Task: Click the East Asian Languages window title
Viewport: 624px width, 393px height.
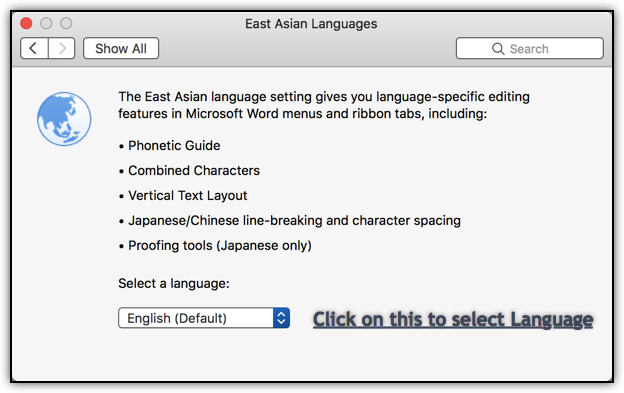Action: [x=311, y=24]
